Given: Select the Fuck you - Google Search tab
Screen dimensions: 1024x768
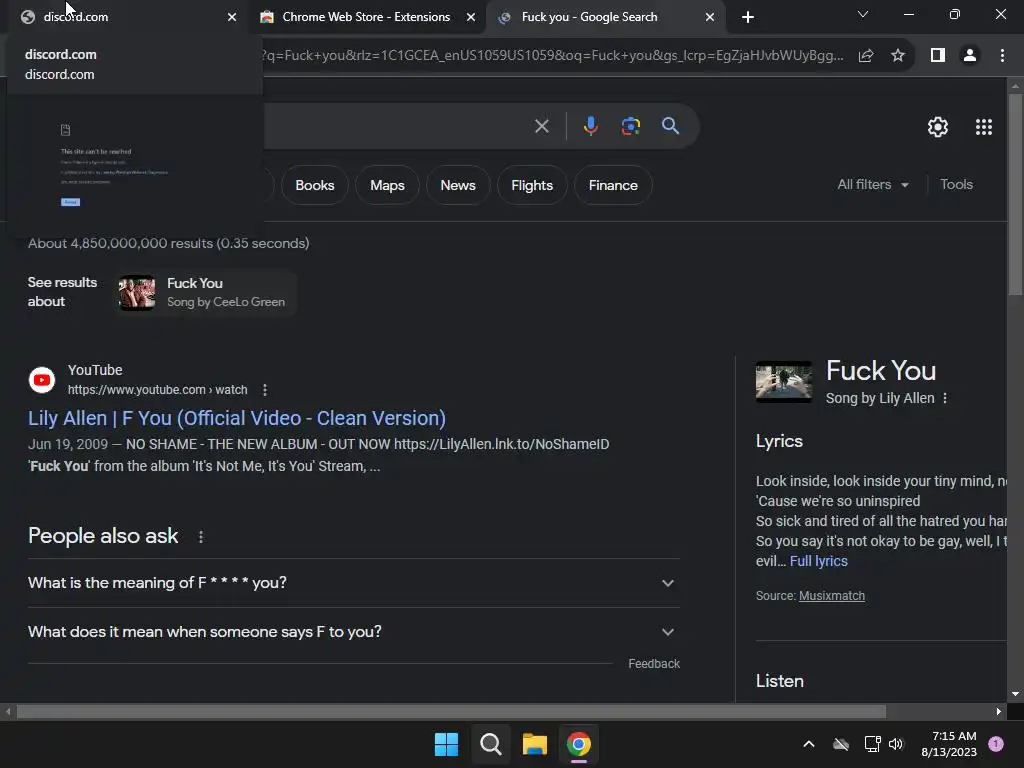Looking at the screenshot, I should (x=604, y=17).
